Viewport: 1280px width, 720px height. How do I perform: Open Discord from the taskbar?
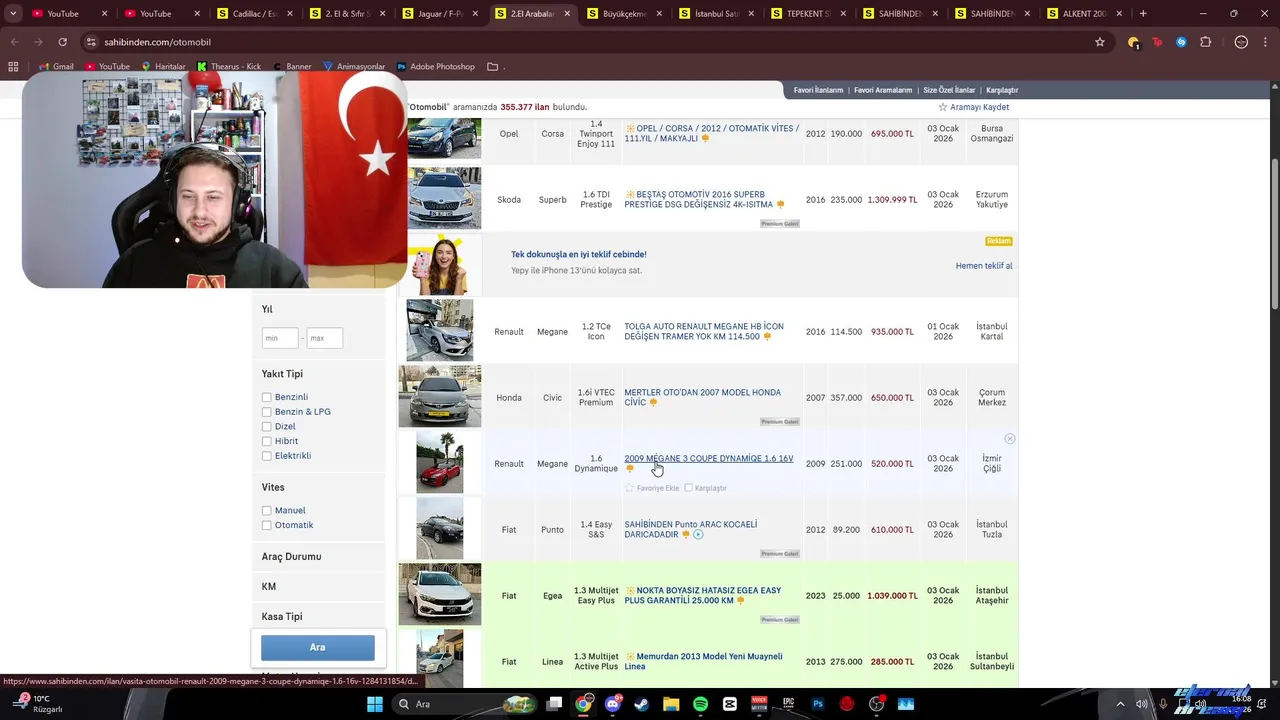613,704
